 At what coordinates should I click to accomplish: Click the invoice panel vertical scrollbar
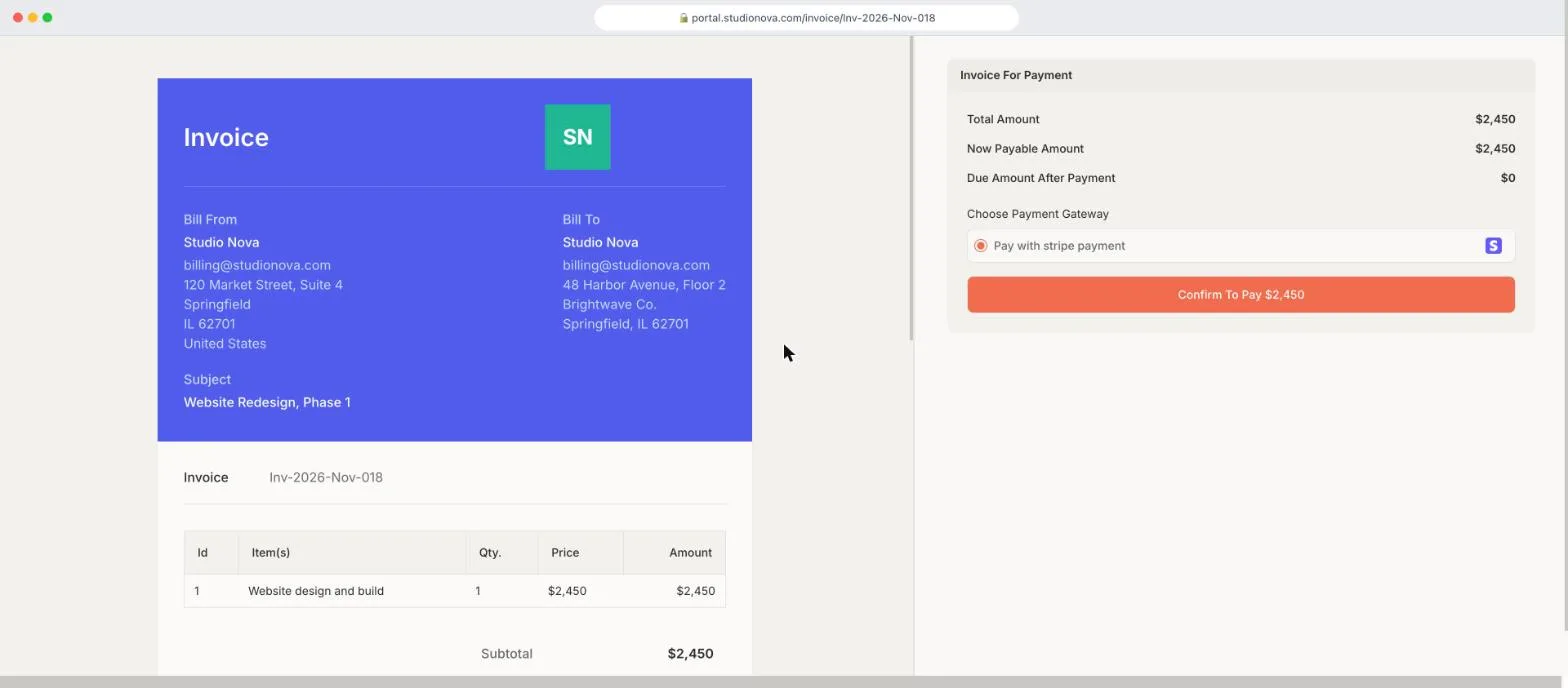point(911,188)
